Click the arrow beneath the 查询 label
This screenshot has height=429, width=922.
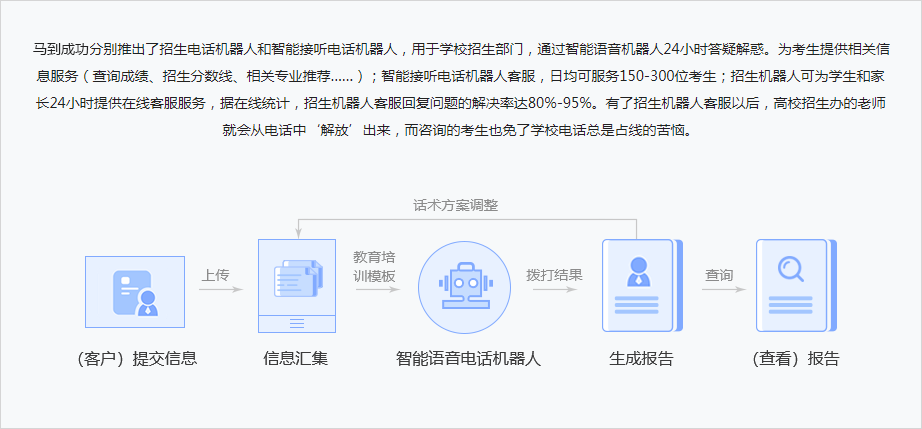tap(723, 290)
